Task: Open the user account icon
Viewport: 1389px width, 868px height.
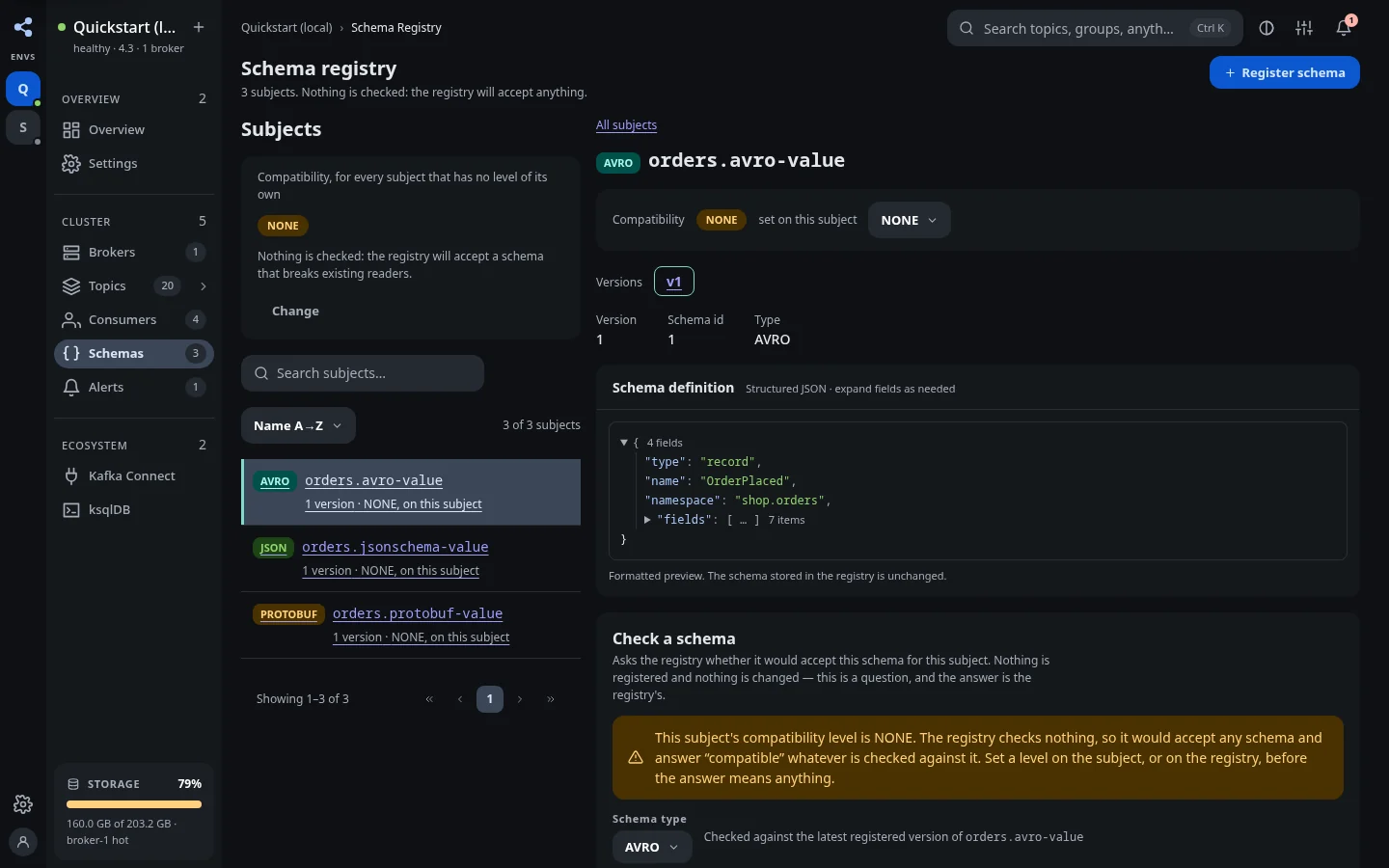Action: [x=23, y=842]
